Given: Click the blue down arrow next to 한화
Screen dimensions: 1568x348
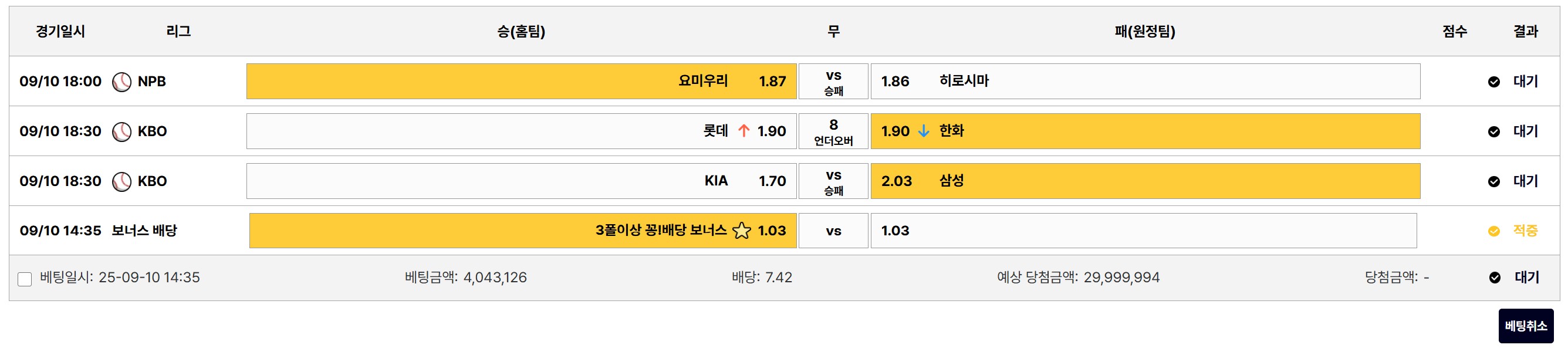Looking at the screenshot, I should (x=924, y=131).
